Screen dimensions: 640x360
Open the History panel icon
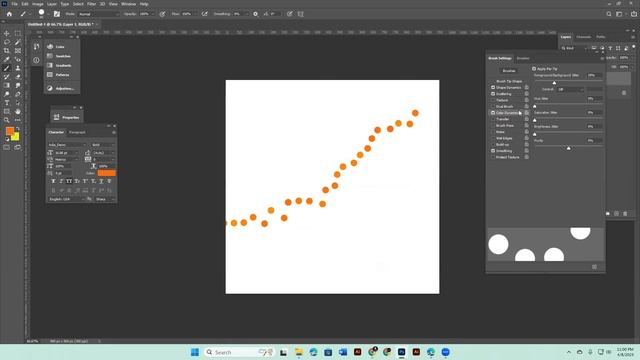[36, 47]
